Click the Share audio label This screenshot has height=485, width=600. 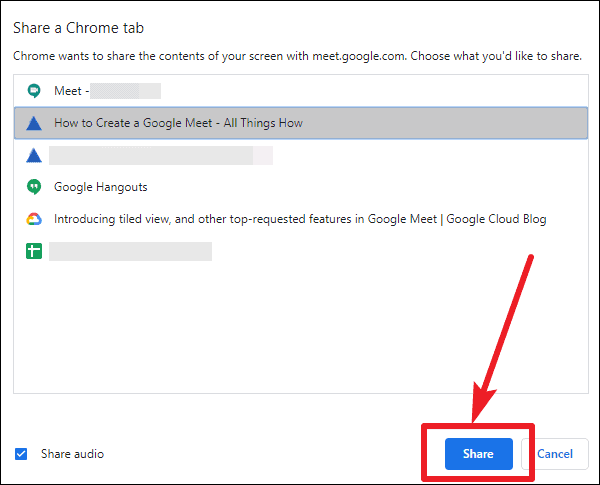pyautogui.click(x=72, y=454)
